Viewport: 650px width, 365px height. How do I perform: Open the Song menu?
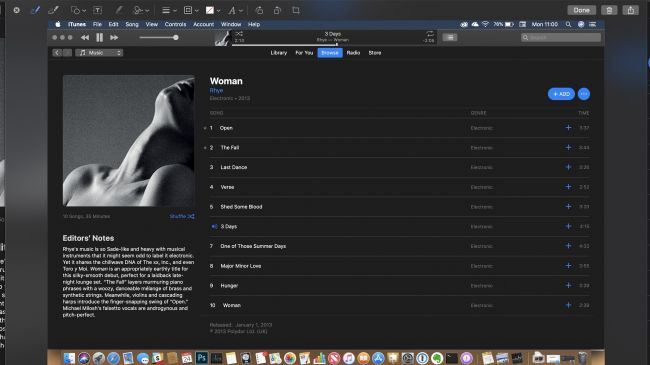132,24
